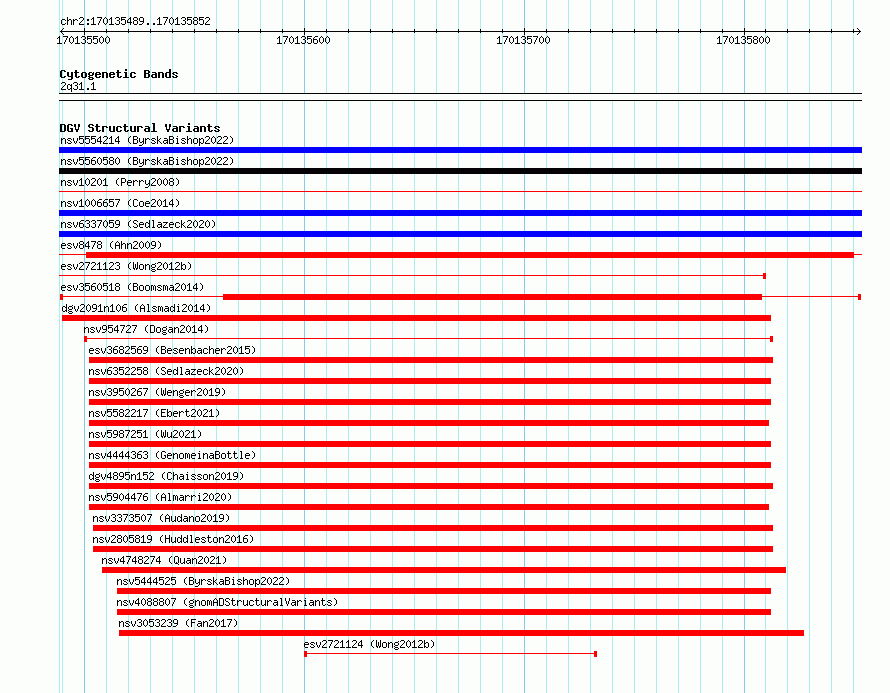Open dgv4895n152 (Chaisson2019) variant label
The width and height of the screenshot is (890, 693).
coord(166,476)
